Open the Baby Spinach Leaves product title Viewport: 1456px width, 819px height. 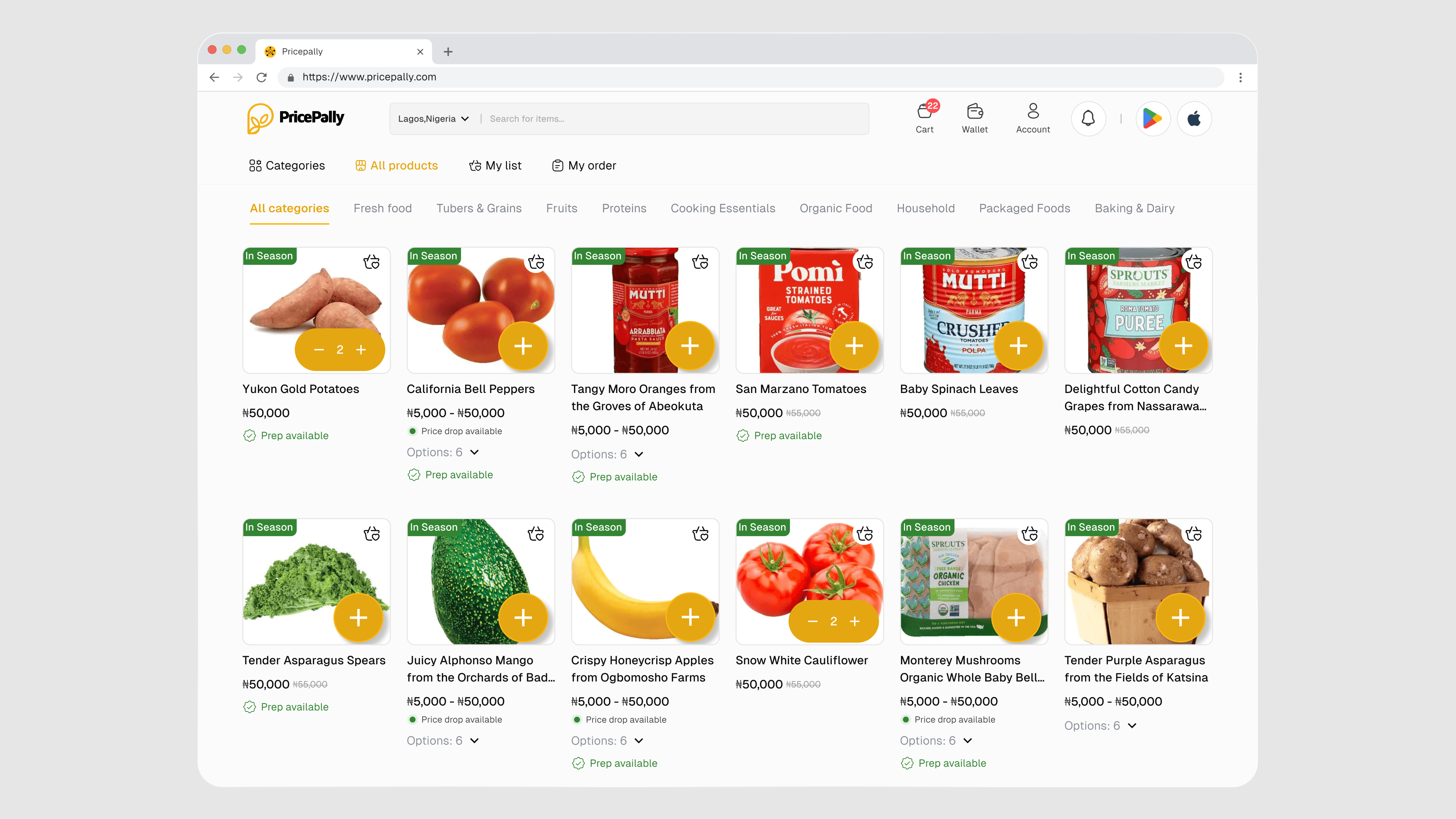coord(959,389)
